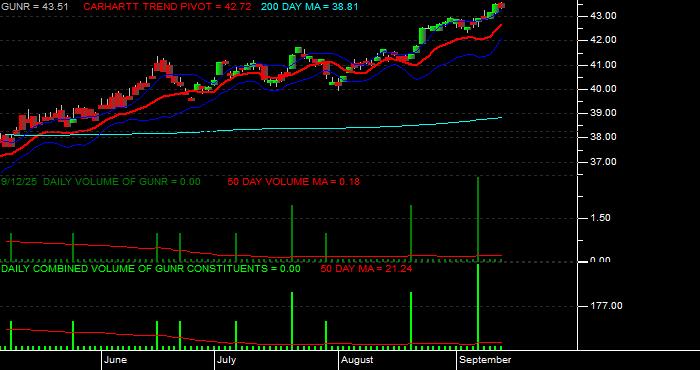Image resolution: width=700 pixels, height=370 pixels.
Task: Click the tallest September GUNR volume spike
Action: [x=478, y=219]
